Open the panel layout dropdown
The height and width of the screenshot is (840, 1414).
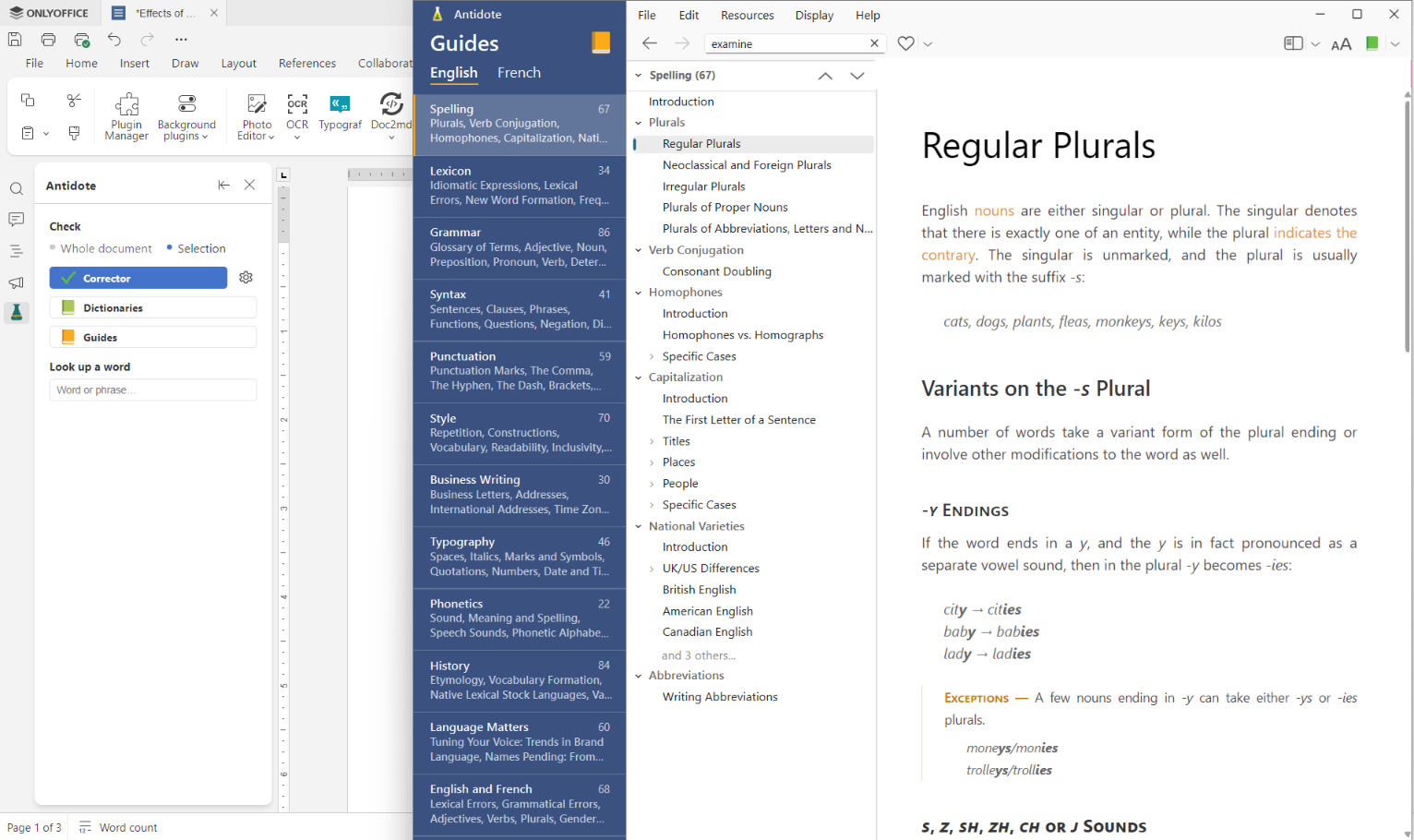point(1314,44)
